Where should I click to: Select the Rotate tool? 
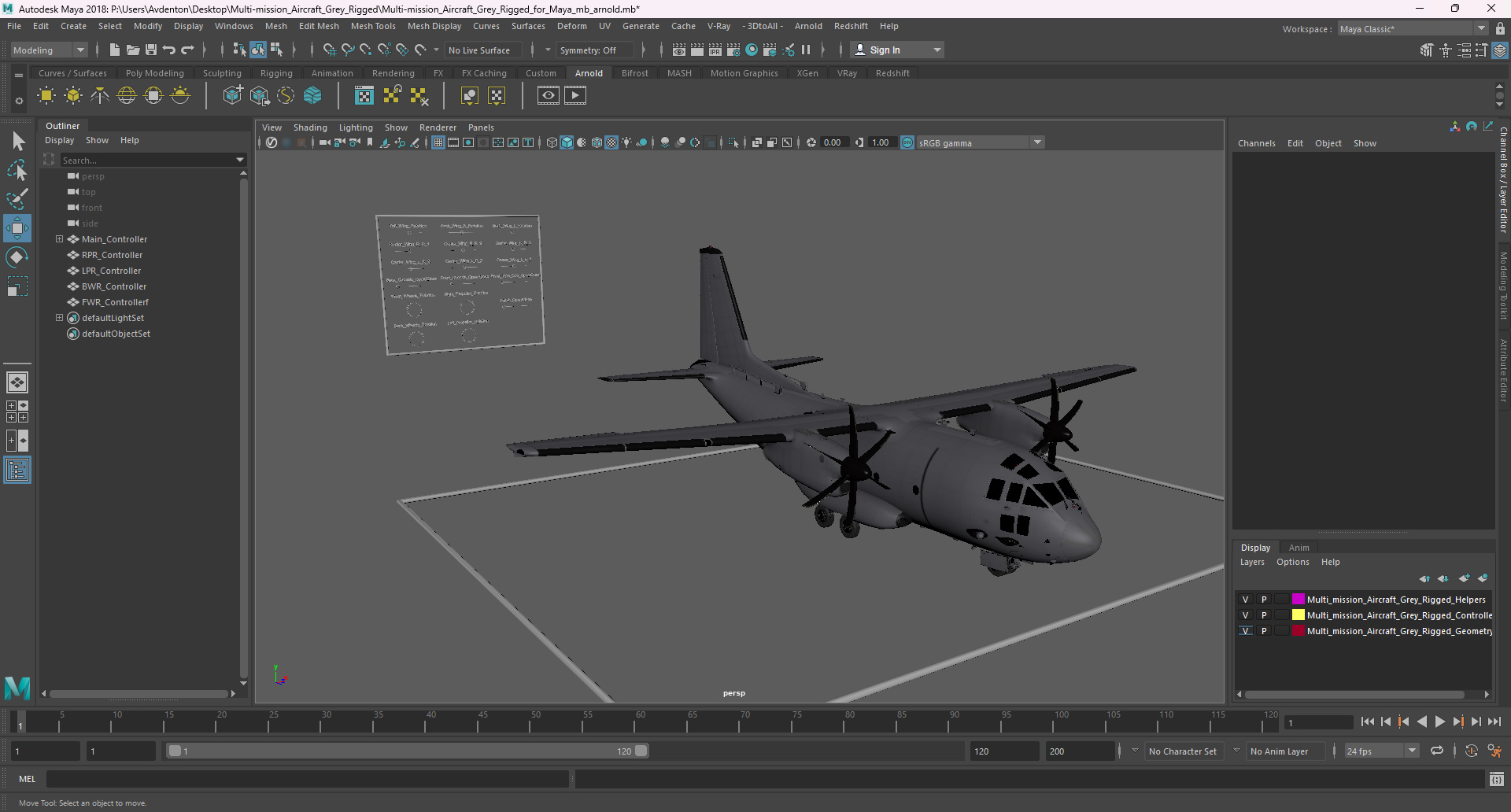pyautogui.click(x=17, y=257)
